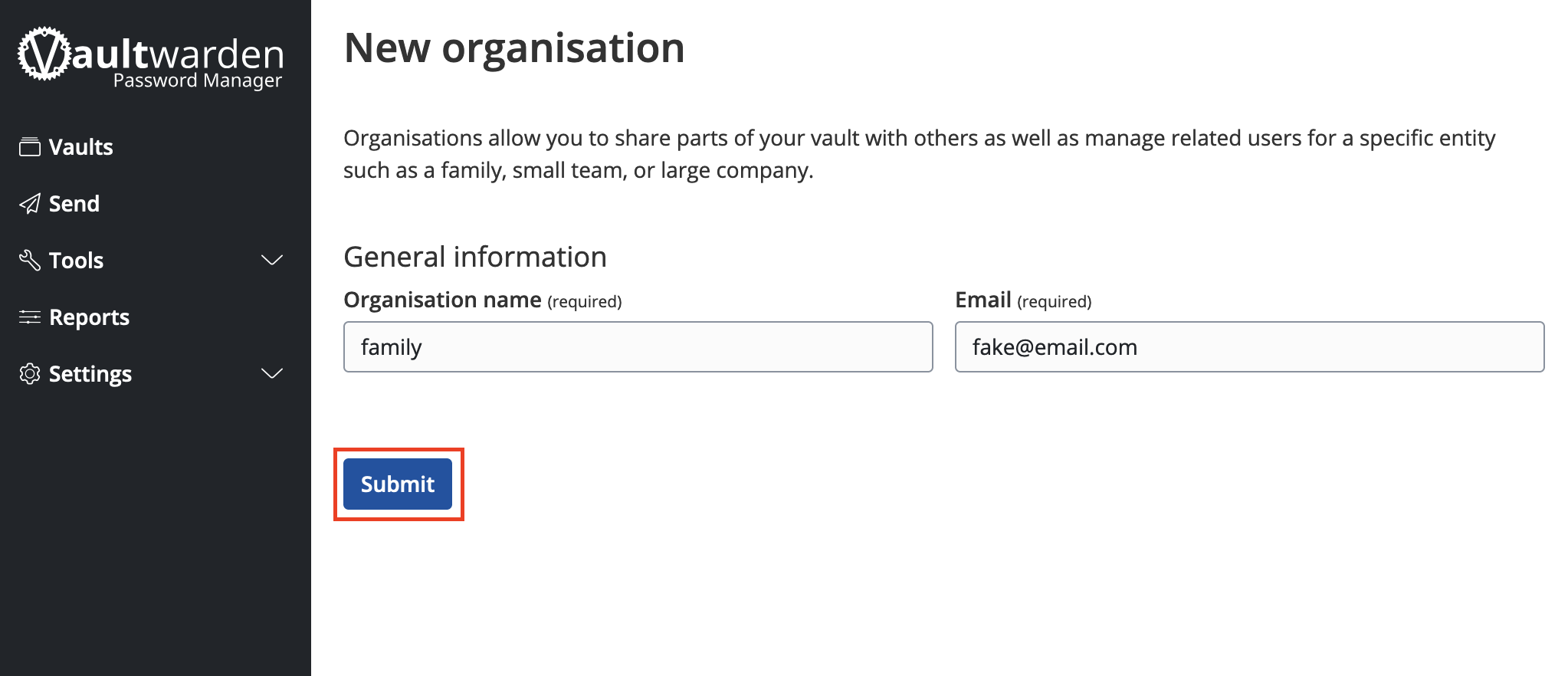Click the Vaultwarden gear logo icon

pyautogui.click(x=44, y=54)
